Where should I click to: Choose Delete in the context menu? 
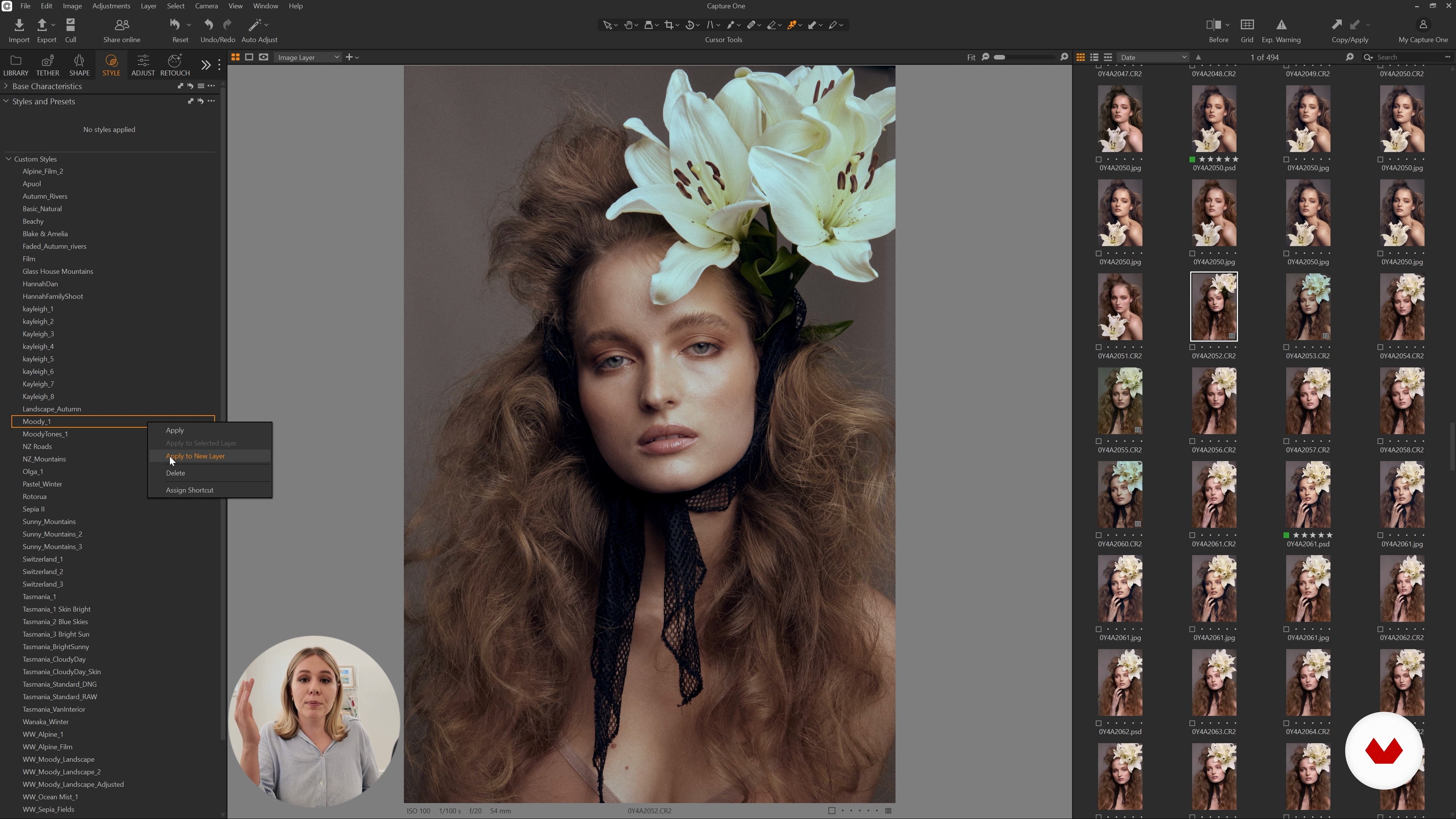(x=210, y=473)
